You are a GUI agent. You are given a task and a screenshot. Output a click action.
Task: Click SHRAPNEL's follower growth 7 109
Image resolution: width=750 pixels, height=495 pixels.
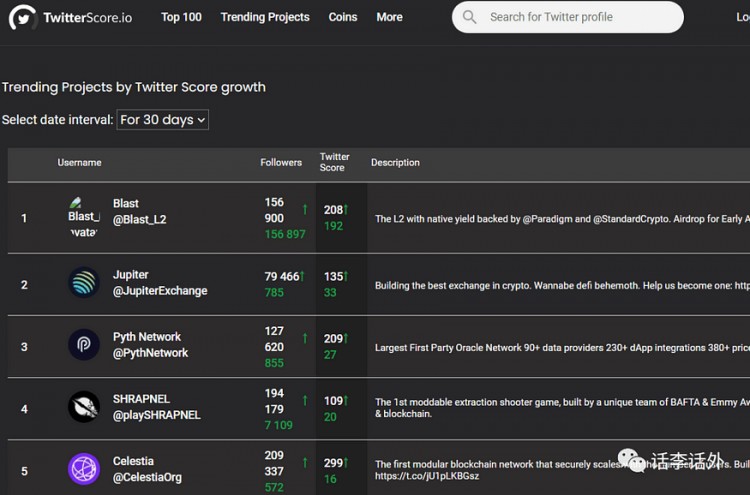point(278,425)
